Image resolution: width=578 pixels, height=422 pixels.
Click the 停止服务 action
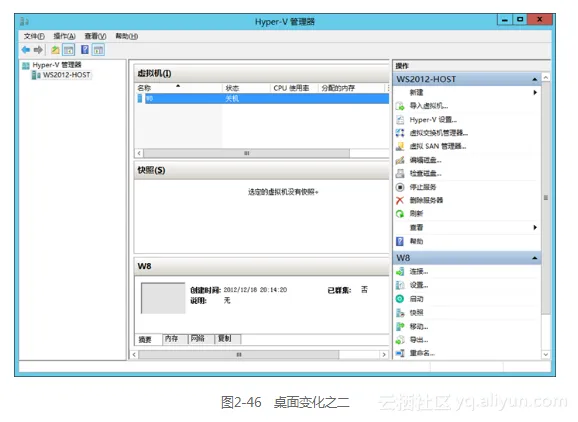[x=423, y=187]
